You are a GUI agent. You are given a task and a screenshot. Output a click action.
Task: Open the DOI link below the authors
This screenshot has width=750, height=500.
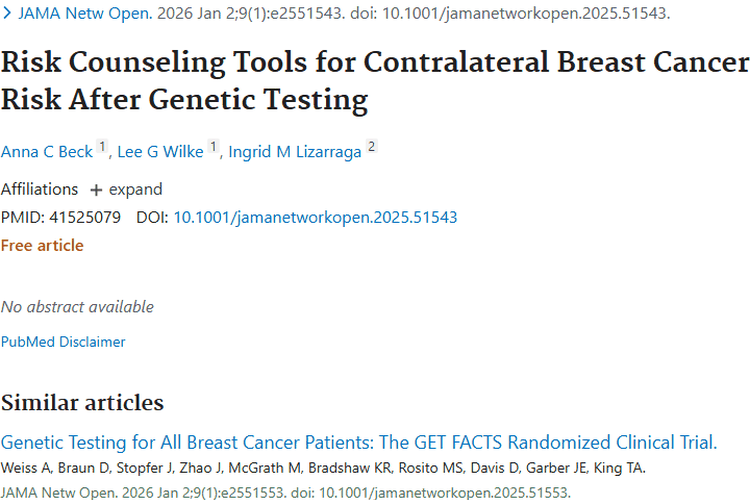pos(315,217)
